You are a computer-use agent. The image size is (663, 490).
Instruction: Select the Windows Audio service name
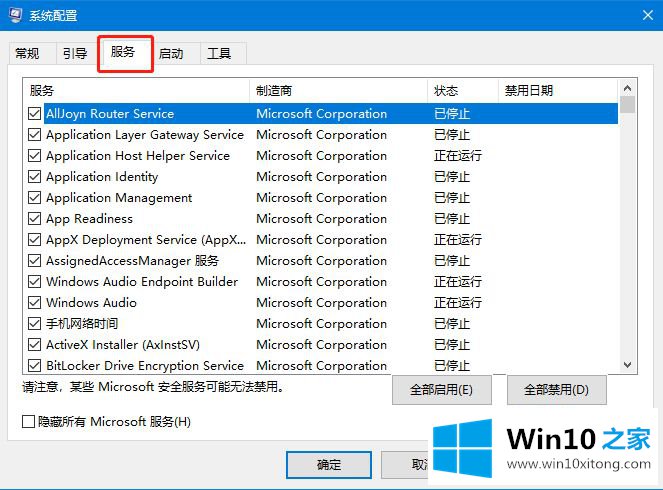91,303
